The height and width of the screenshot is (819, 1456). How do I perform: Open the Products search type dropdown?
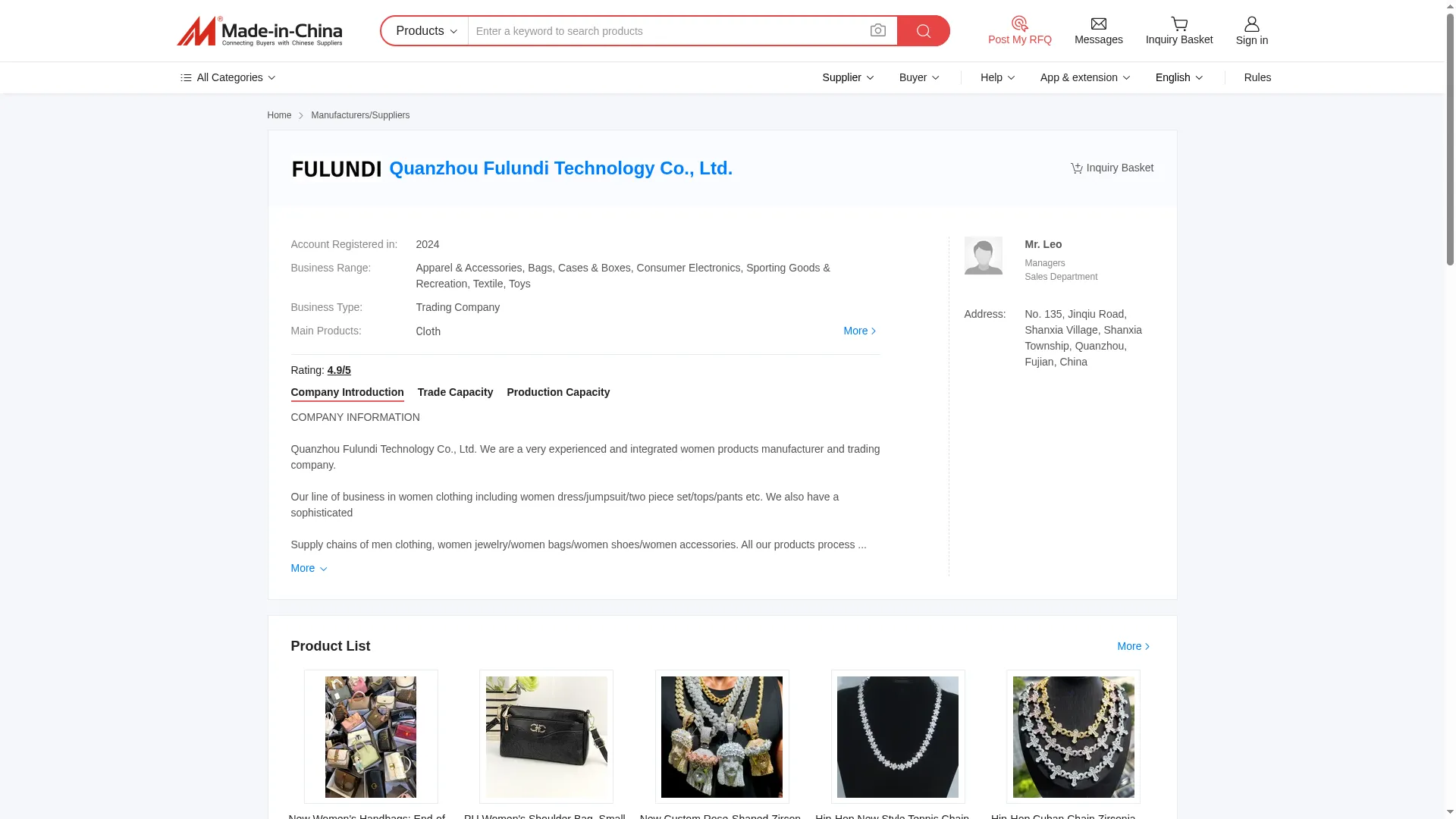coord(425,31)
